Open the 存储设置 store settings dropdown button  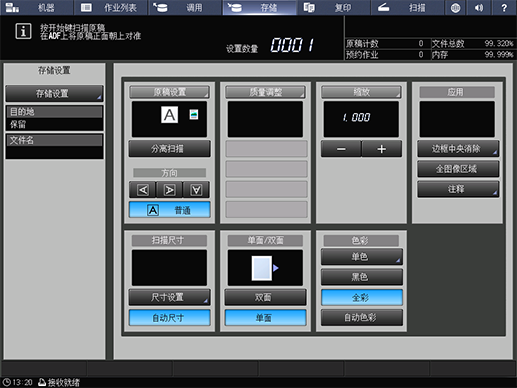54,94
